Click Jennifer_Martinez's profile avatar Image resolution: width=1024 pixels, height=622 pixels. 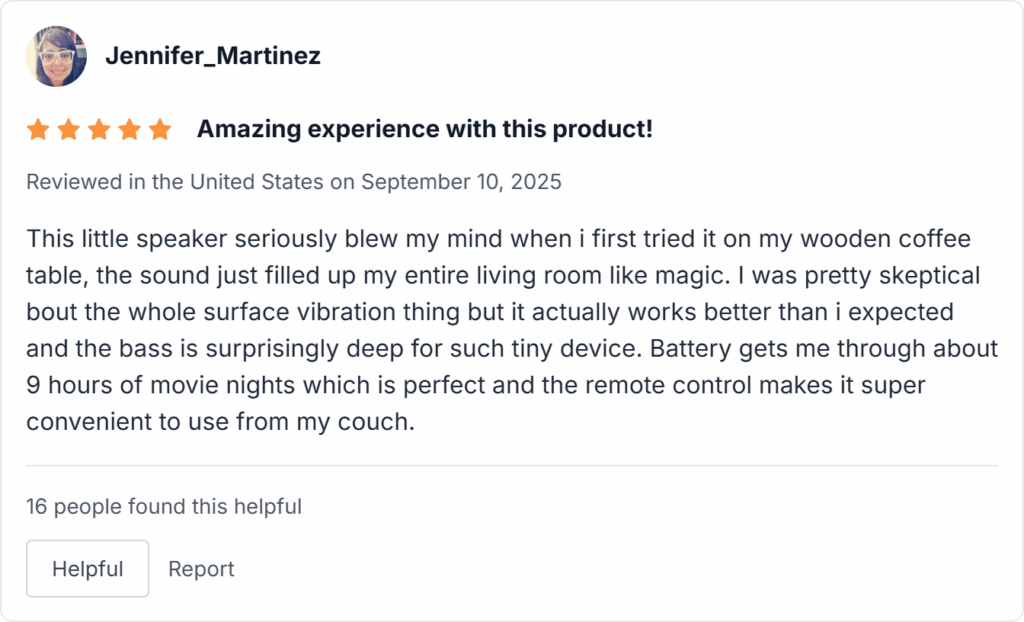pos(56,56)
